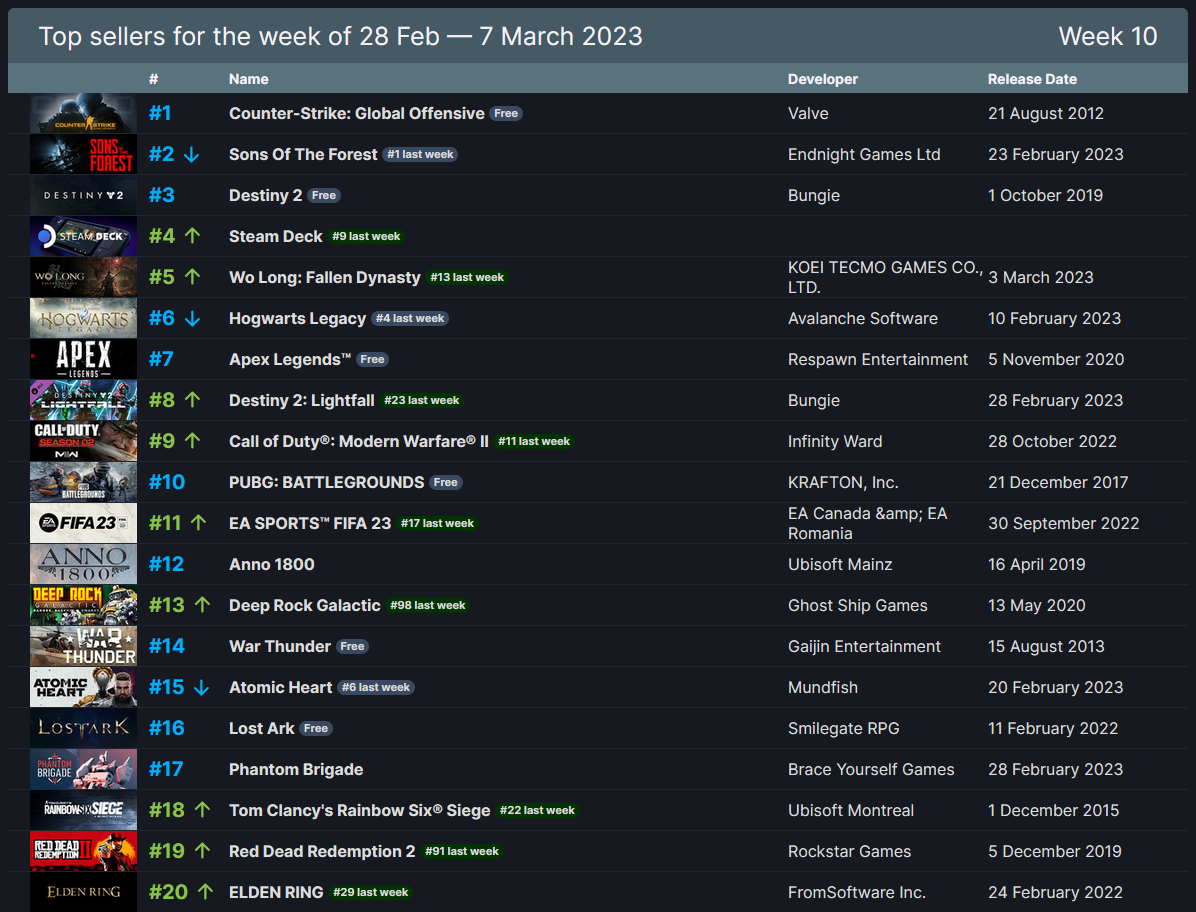Click the down arrow beside rank #2

click(x=191, y=155)
